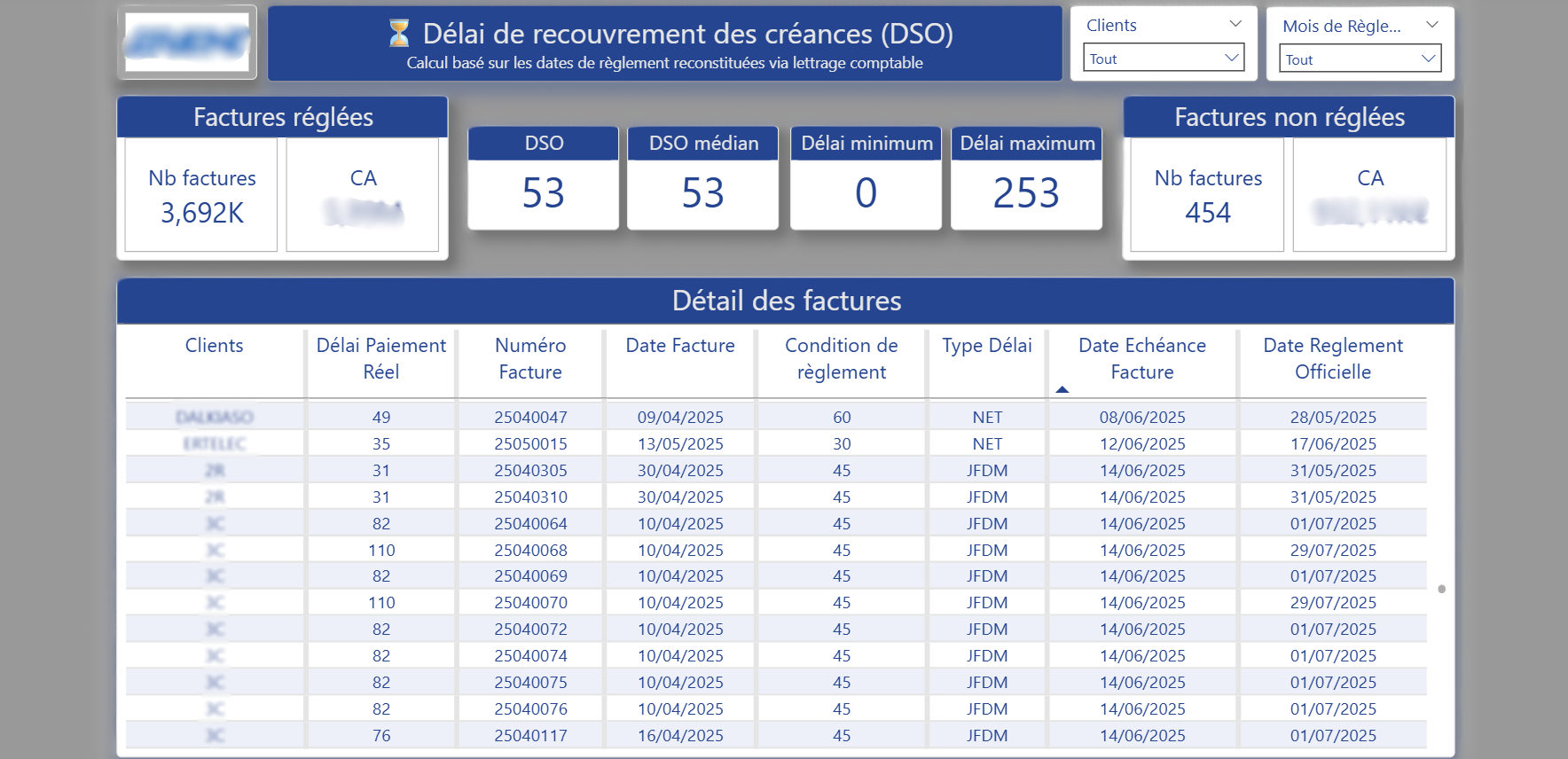Click the hourglass icon in the title
Image resolution: width=1568 pixels, height=759 pixels.
[x=399, y=34]
